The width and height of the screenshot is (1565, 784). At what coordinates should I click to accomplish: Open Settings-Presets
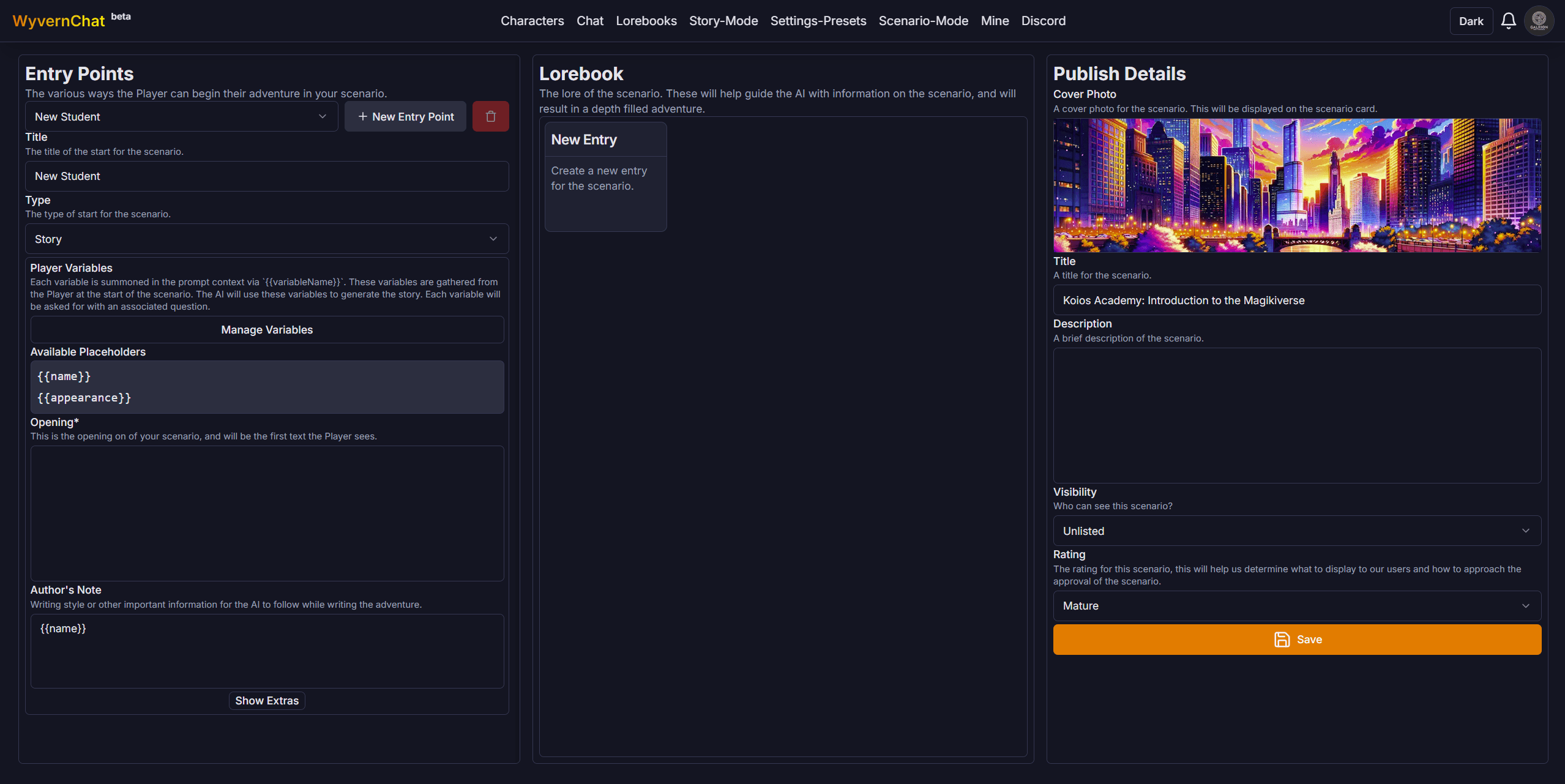(818, 21)
